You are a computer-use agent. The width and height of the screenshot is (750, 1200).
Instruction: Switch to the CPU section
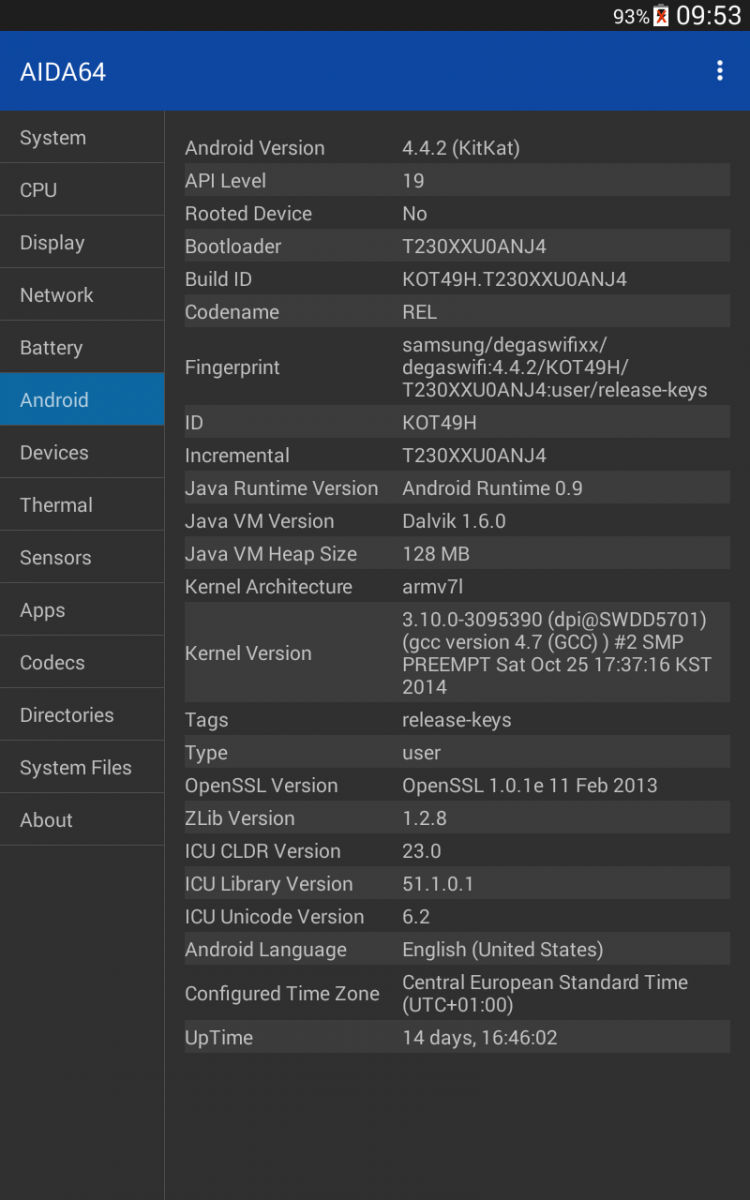point(82,190)
